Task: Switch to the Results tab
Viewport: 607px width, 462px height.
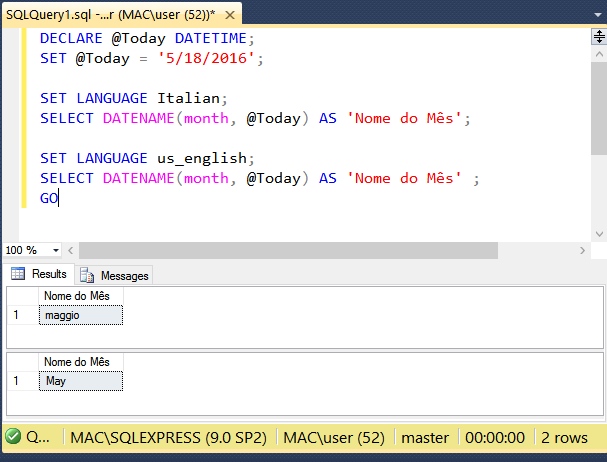Action: (x=39, y=274)
